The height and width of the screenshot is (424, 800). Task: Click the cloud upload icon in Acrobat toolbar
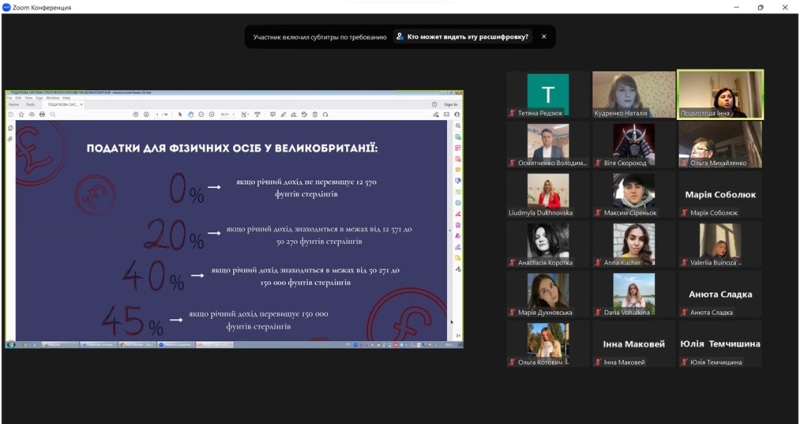pyautogui.click(x=32, y=114)
